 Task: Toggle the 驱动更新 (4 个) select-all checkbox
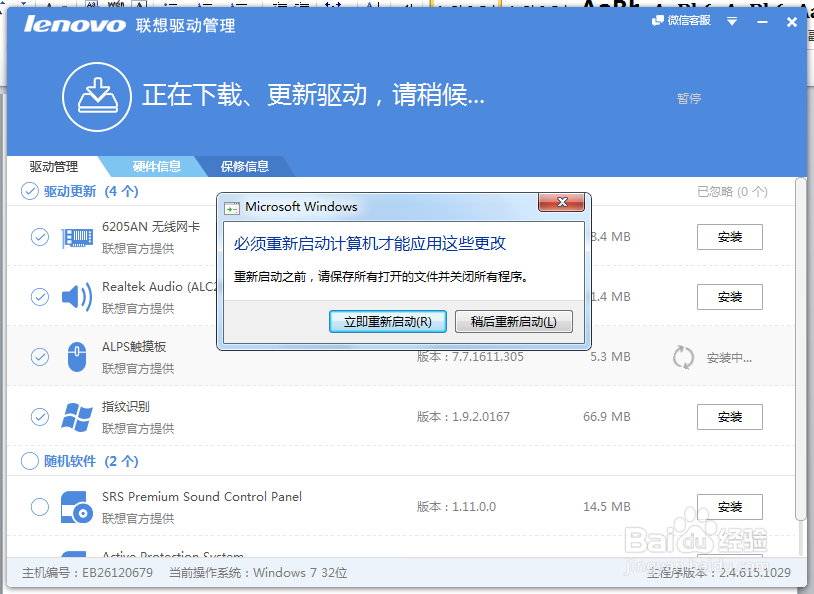[x=30, y=191]
